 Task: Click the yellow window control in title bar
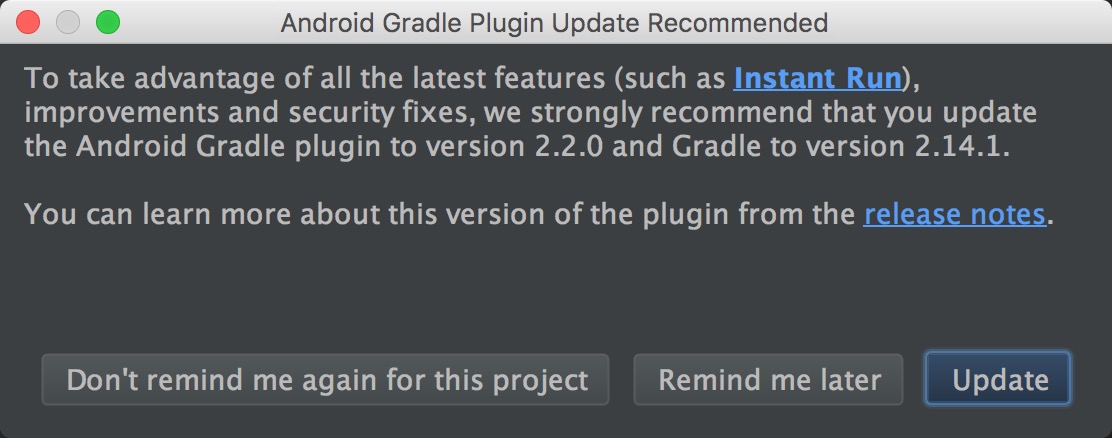(68, 22)
